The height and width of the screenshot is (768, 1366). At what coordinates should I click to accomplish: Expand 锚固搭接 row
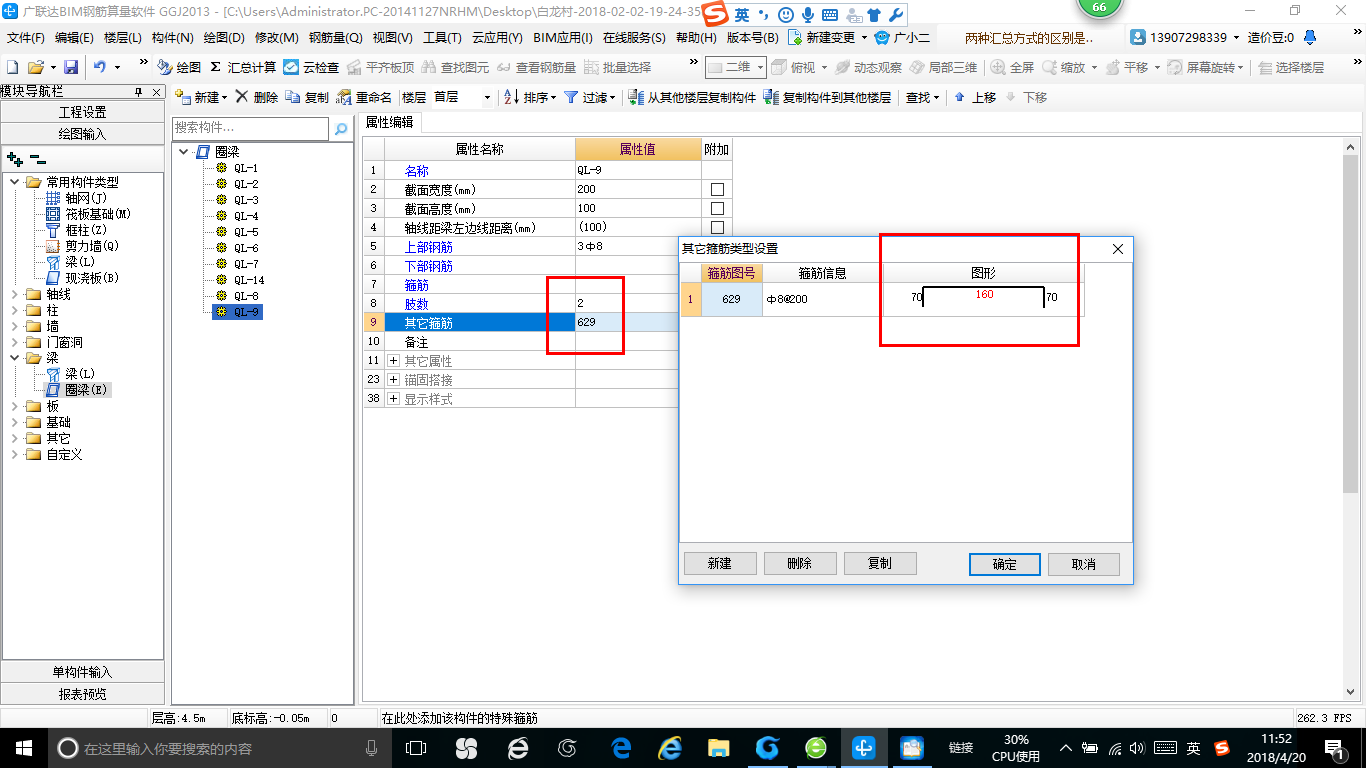(x=393, y=380)
